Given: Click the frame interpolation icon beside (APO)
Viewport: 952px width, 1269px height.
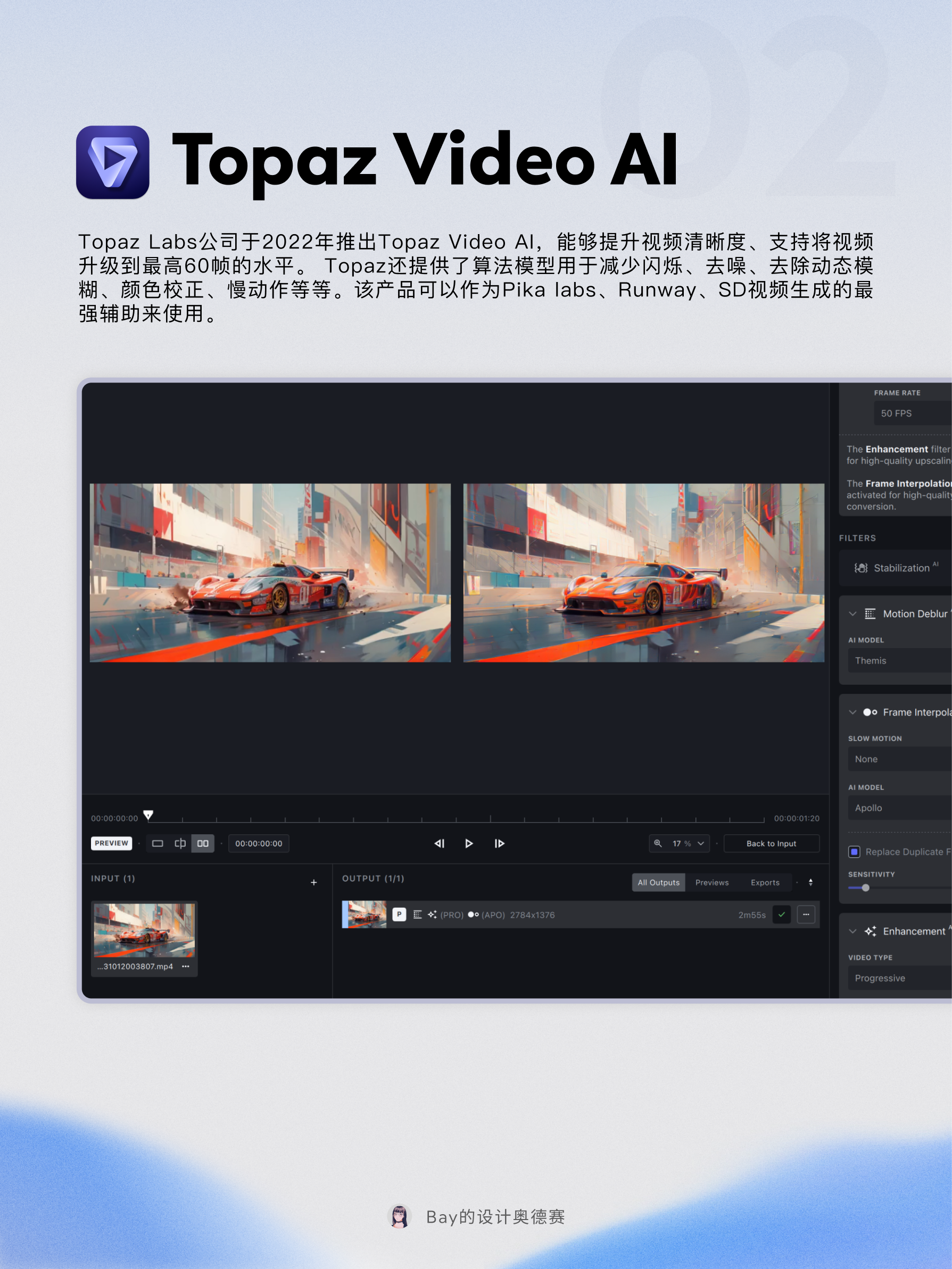Looking at the screenshot, I should 474,915.
